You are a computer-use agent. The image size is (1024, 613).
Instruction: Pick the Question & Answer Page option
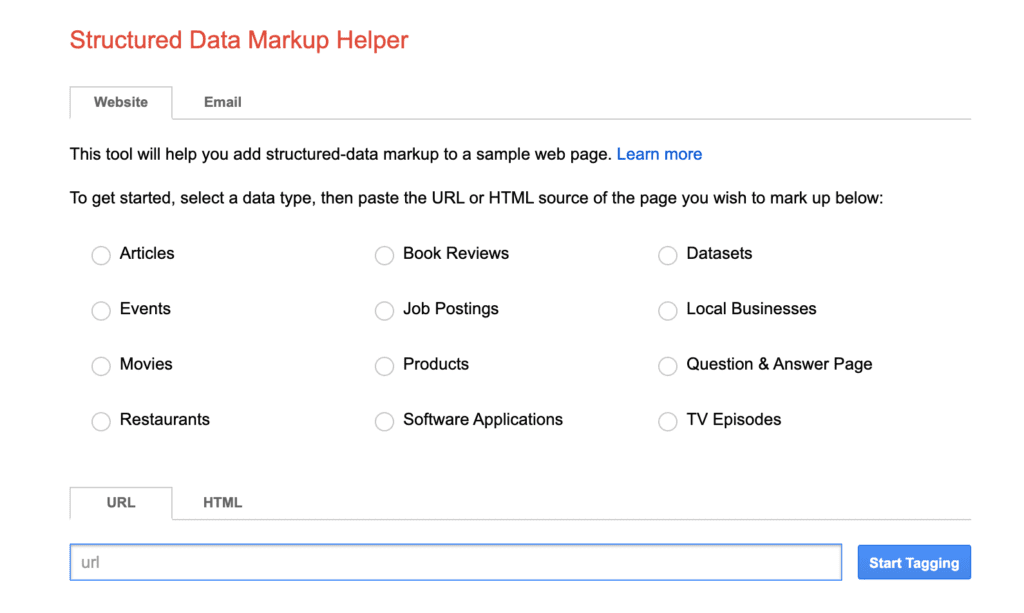667,366
